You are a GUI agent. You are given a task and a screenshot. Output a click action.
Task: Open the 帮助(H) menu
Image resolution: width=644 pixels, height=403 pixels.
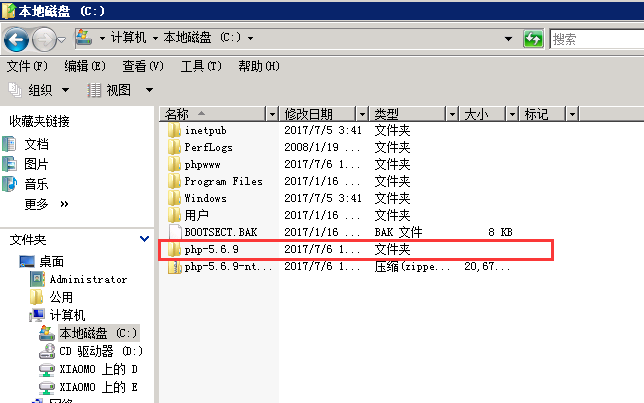259,66
